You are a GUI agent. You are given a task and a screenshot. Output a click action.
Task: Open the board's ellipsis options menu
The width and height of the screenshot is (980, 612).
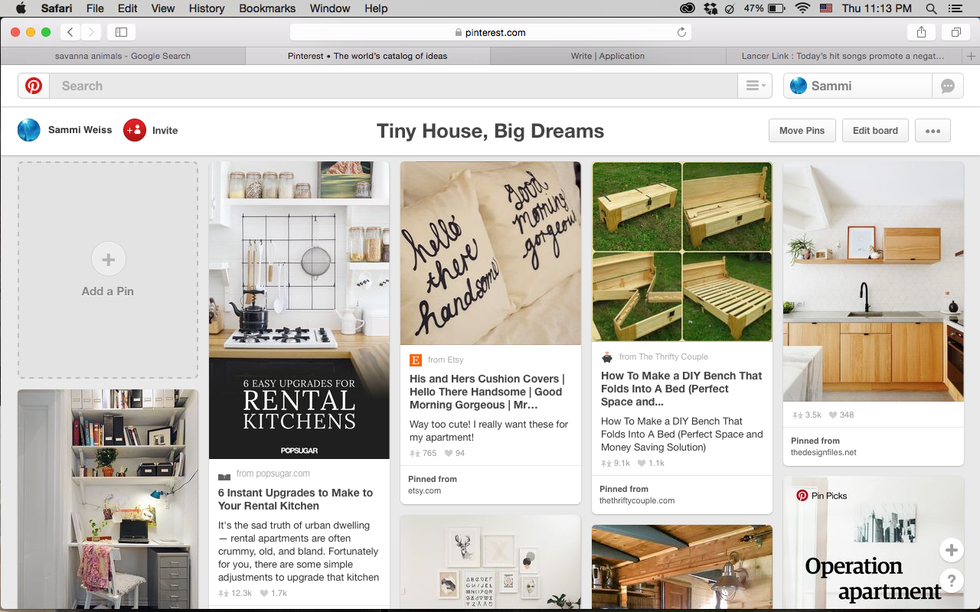(934, 130)
